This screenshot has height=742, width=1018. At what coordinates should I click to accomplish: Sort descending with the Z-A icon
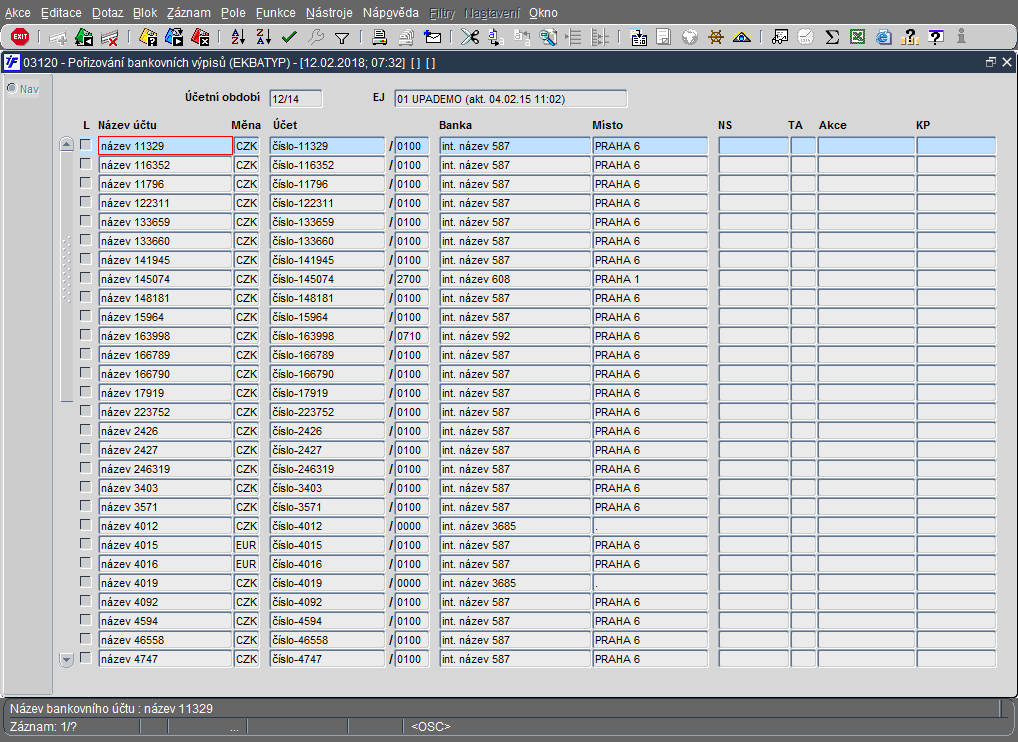point(263,37)
